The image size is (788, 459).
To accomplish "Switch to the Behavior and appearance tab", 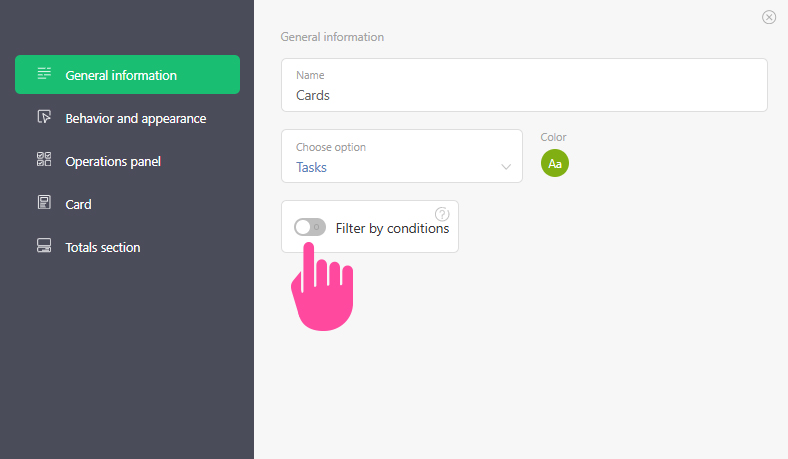I will 135,118.
